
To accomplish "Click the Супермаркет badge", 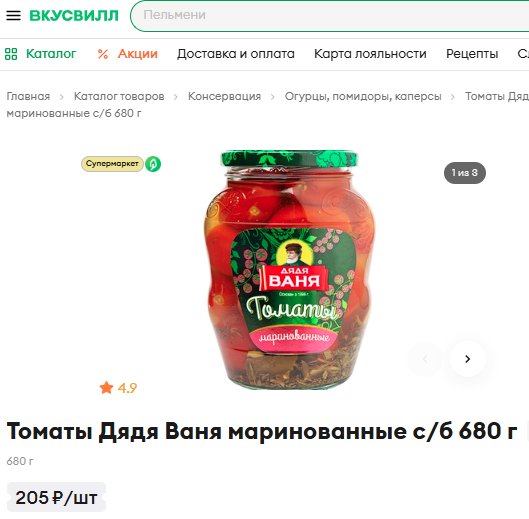I will click(112, 164).
